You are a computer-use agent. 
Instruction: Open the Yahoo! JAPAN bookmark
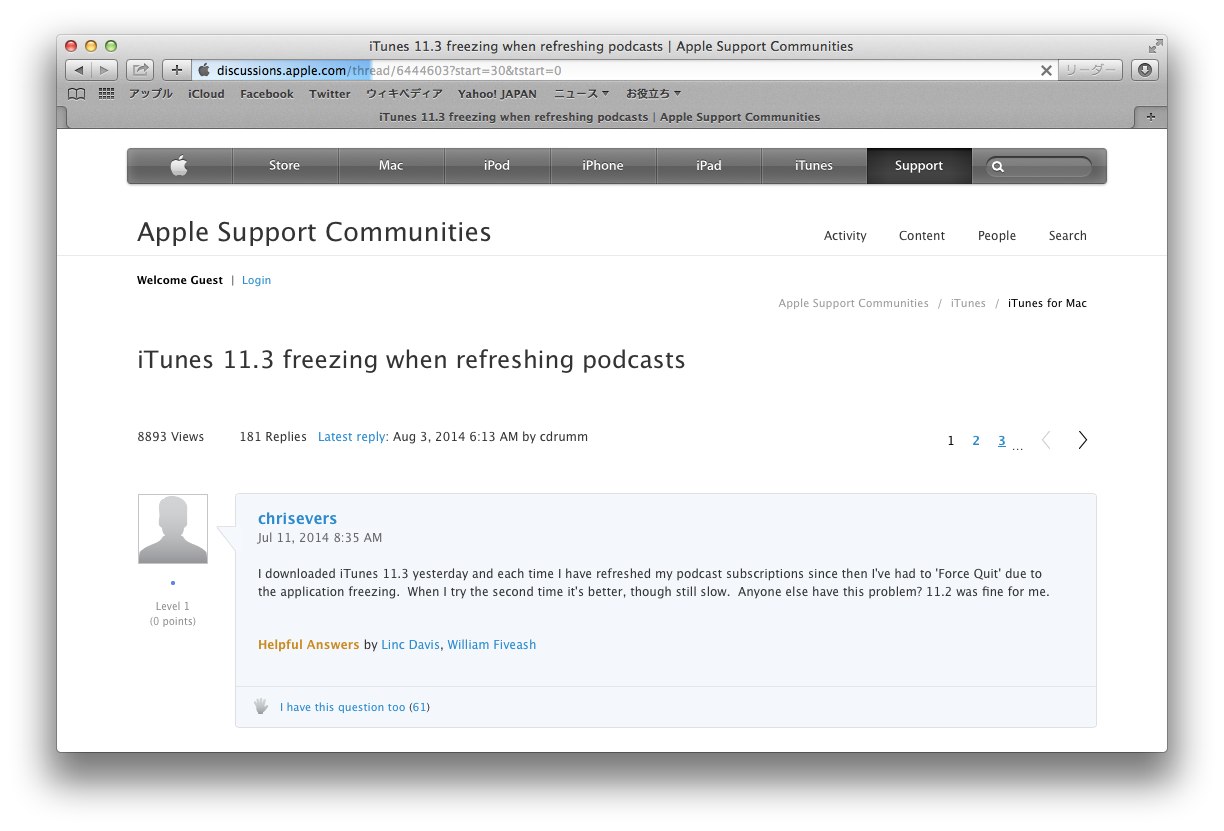coord(497,94)
